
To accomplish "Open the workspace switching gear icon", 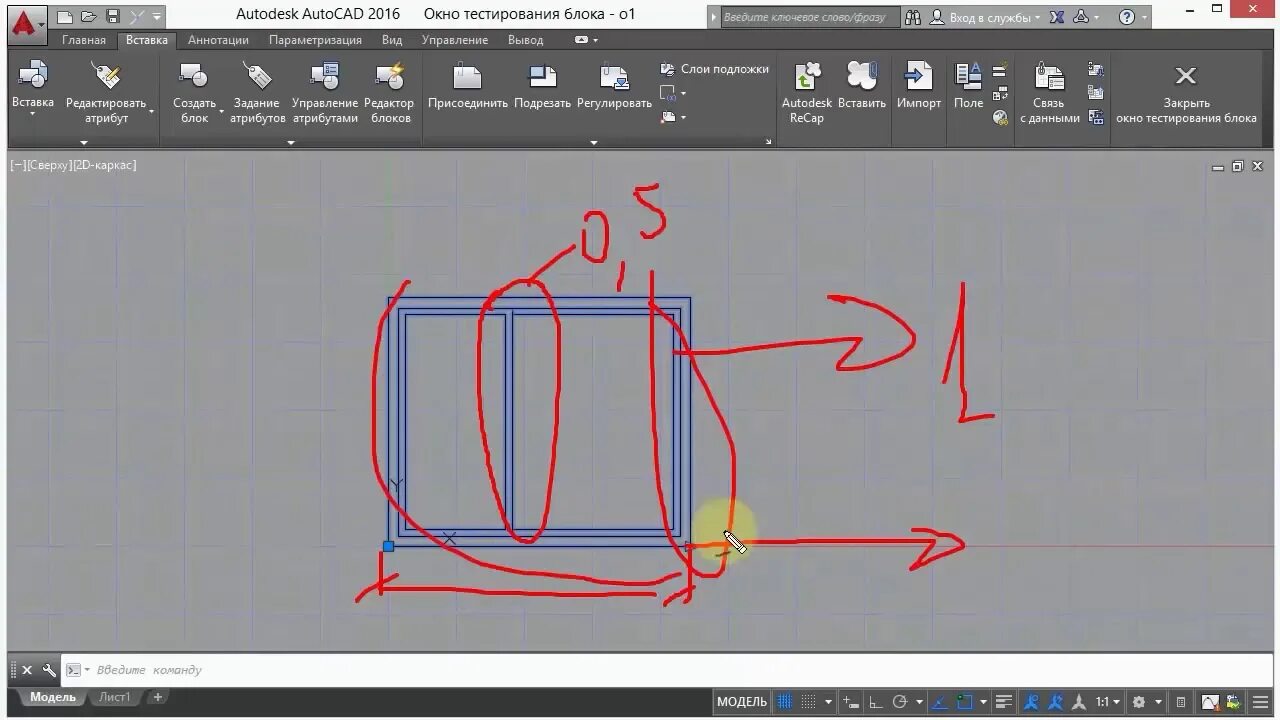I will [x=1138, y=702].
